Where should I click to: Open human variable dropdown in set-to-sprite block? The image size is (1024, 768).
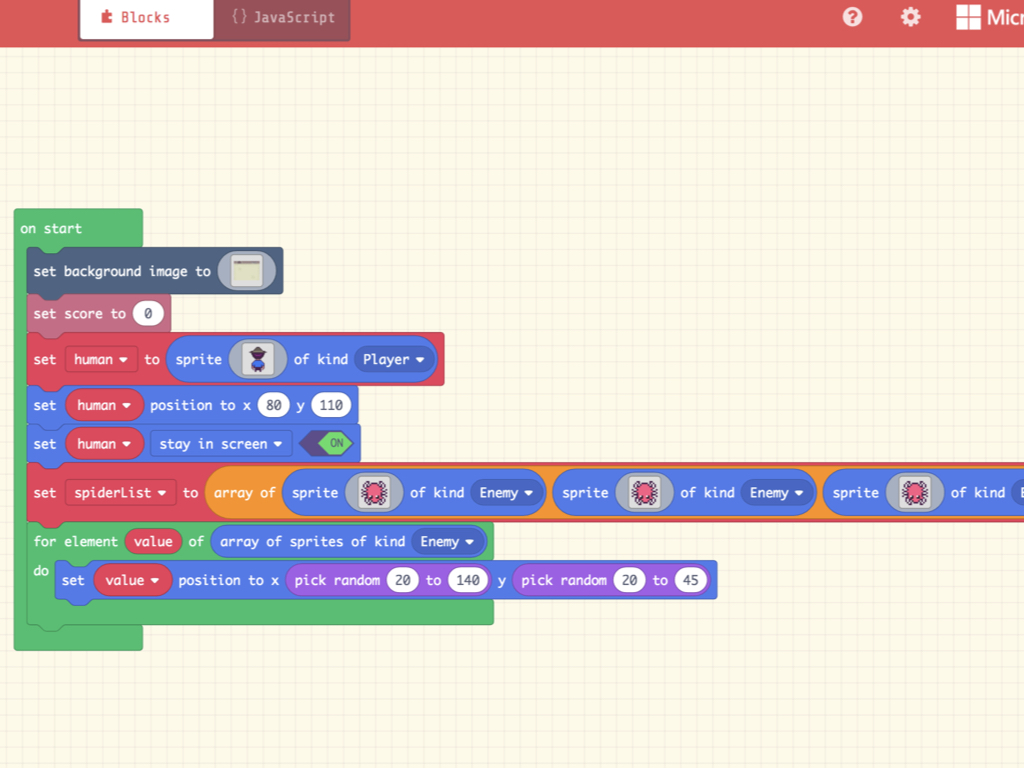[x=101, y=359]
